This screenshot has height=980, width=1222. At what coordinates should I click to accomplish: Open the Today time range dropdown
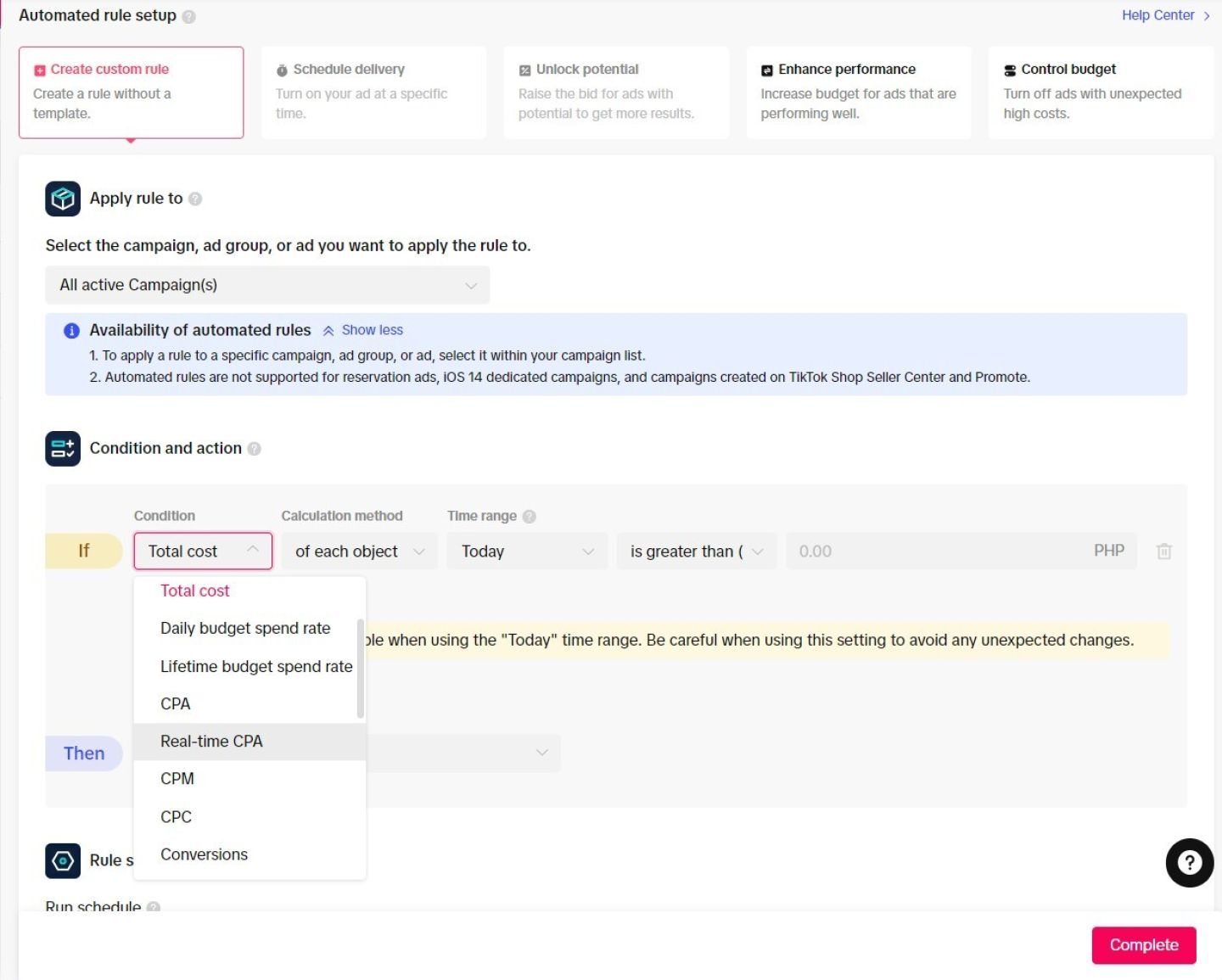527,552
